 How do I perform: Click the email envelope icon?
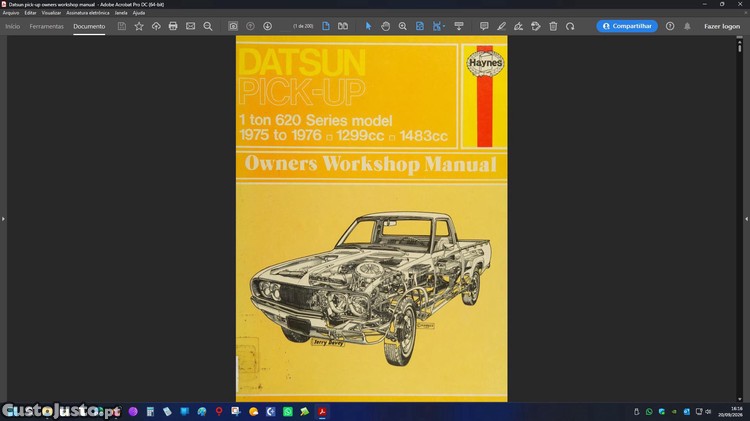click(x=190, y=26)
